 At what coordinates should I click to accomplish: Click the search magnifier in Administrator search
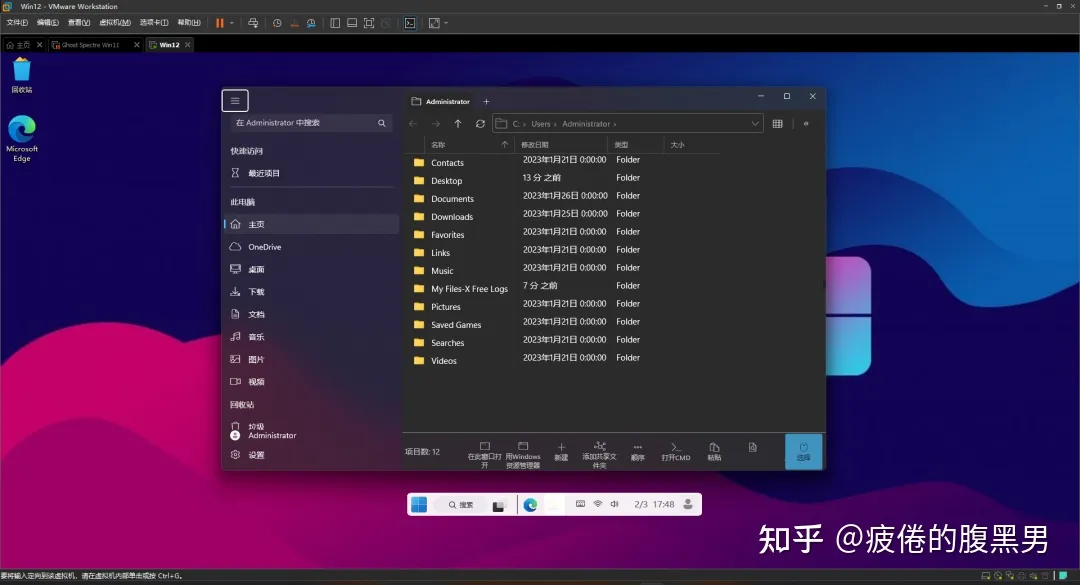coord(382,123)
